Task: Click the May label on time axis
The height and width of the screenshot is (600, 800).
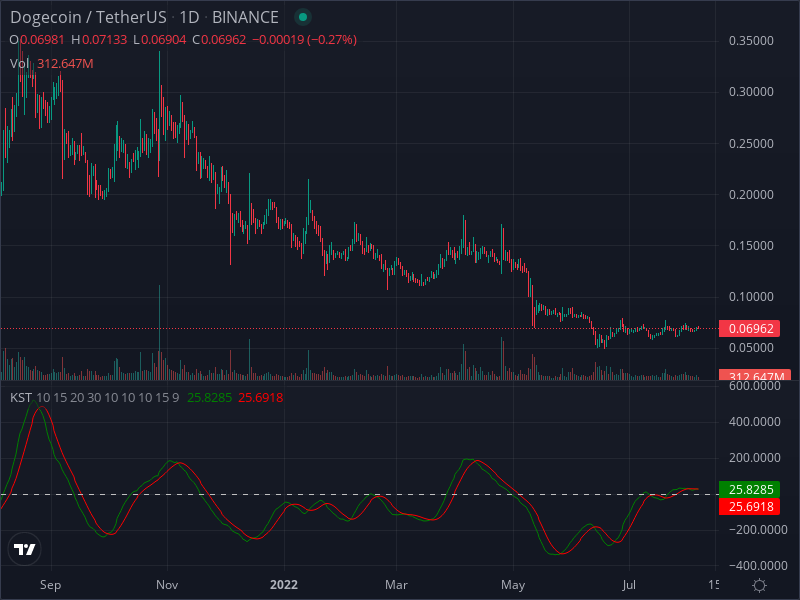Action: (513, 585)
